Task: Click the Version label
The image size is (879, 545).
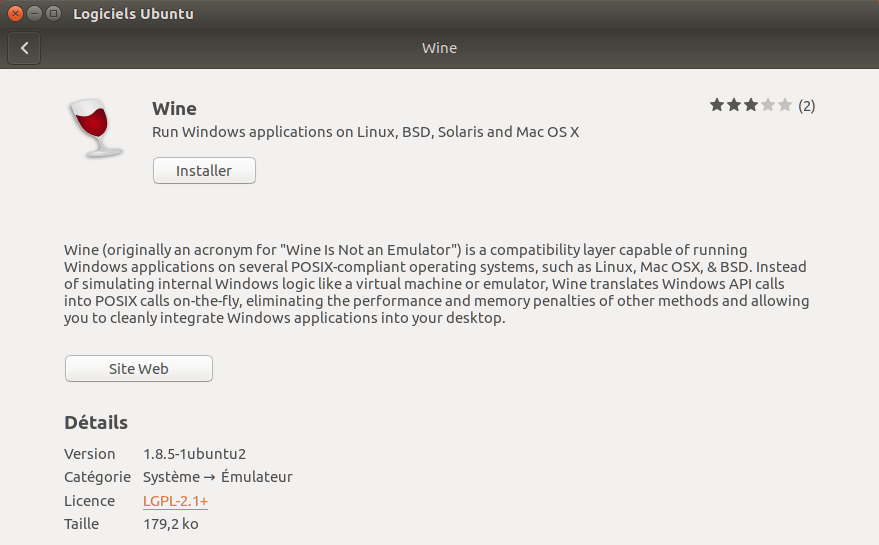Action: pyautogui.click(x=90, y=454)
